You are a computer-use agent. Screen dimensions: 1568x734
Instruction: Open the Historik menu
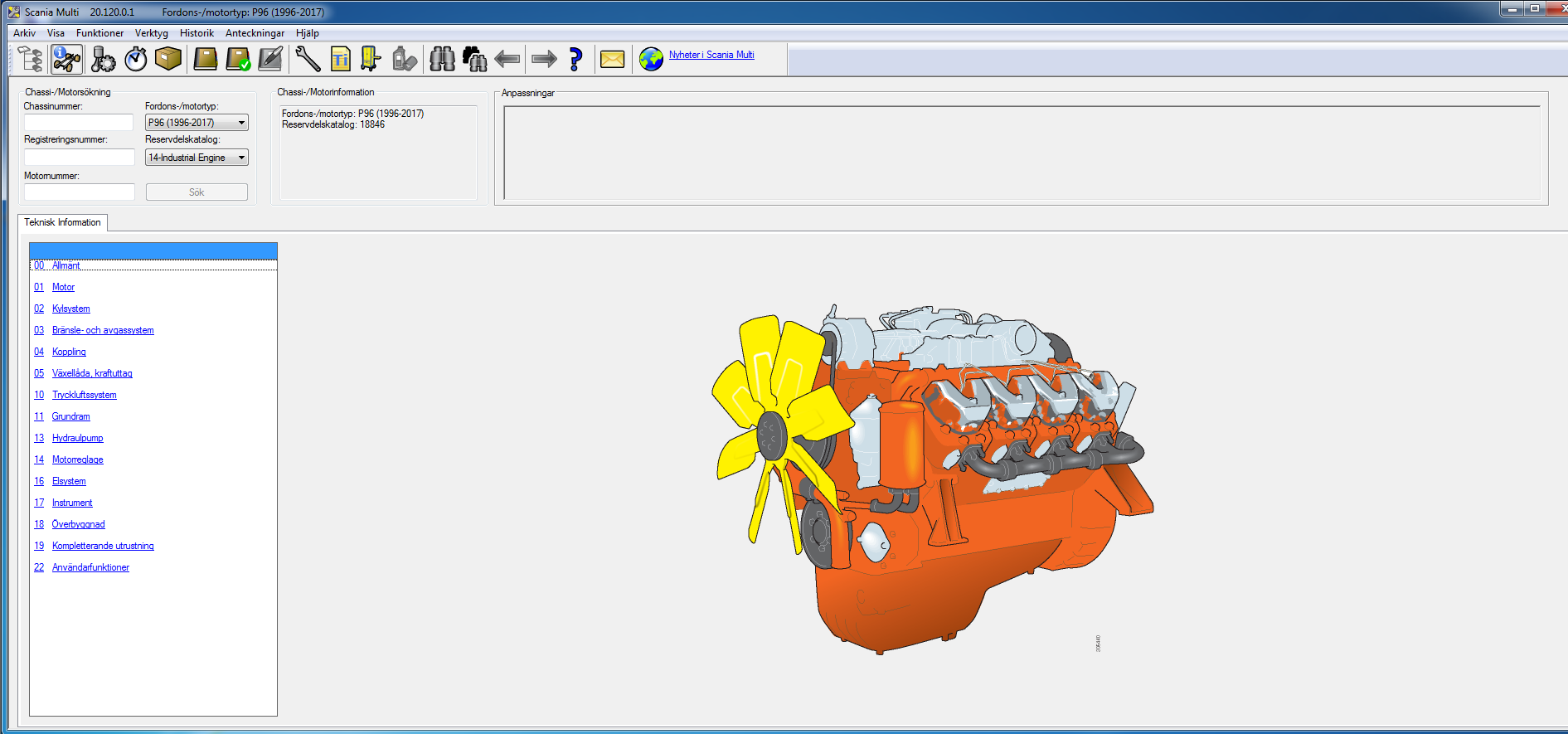click(197, 33)
